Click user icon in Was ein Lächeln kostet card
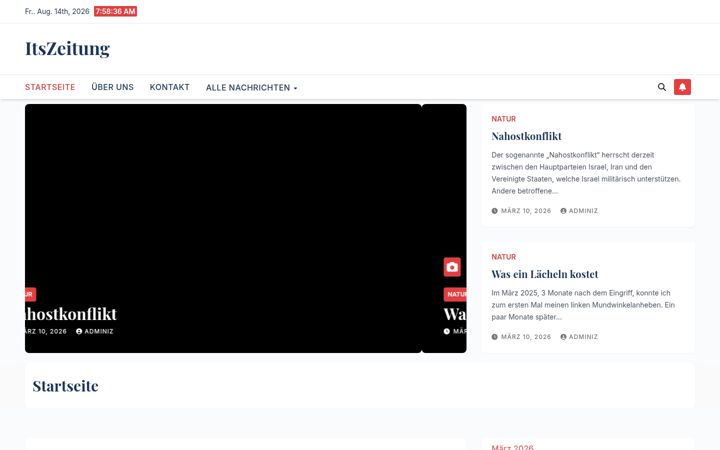This screenshot has height=450, width=720. click(563, 337)
